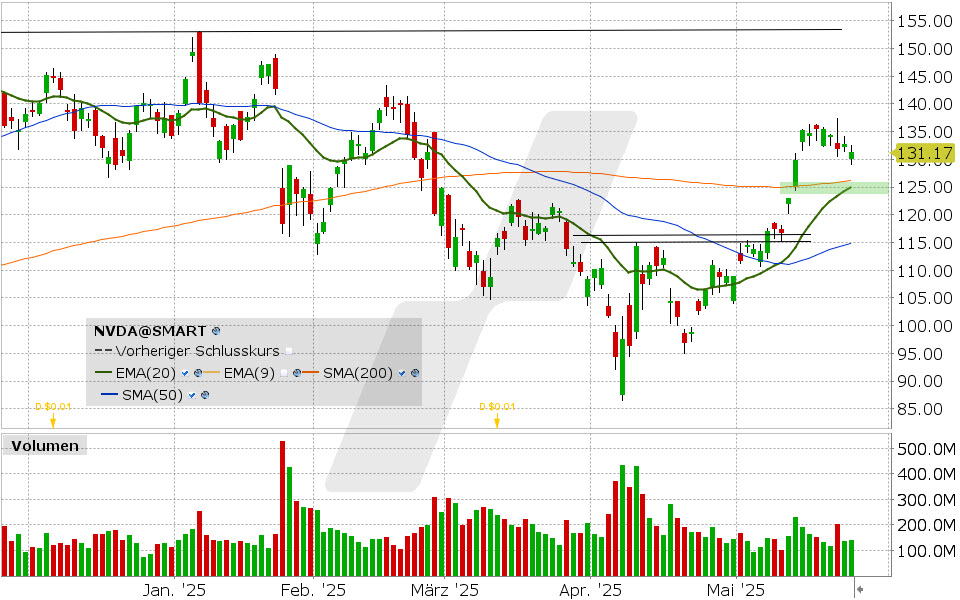Click the SMA(200) legend label
The image size is (960, 600).
358,373
